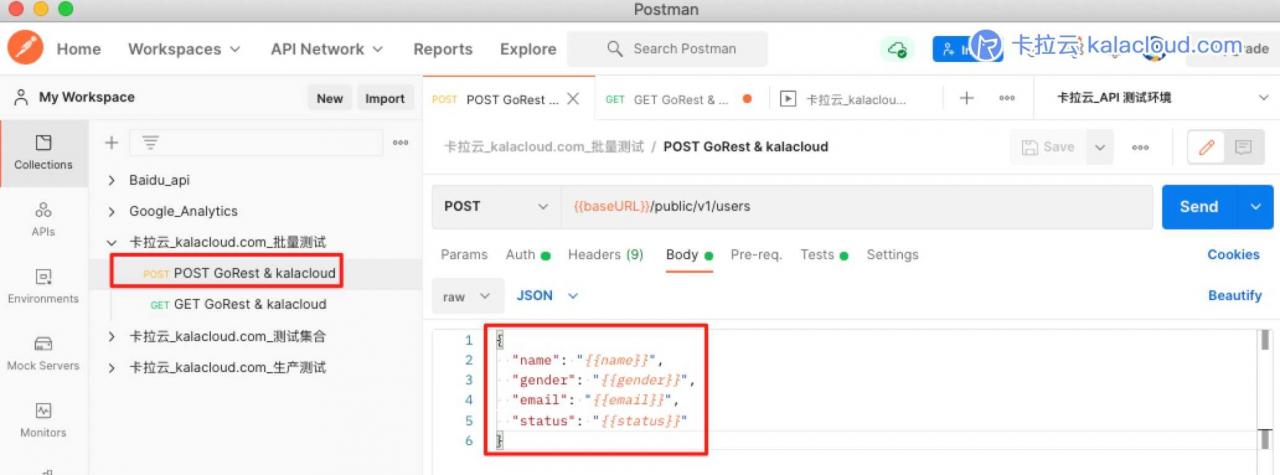Select POST GoRest & kalacloud request

point(255,273)
